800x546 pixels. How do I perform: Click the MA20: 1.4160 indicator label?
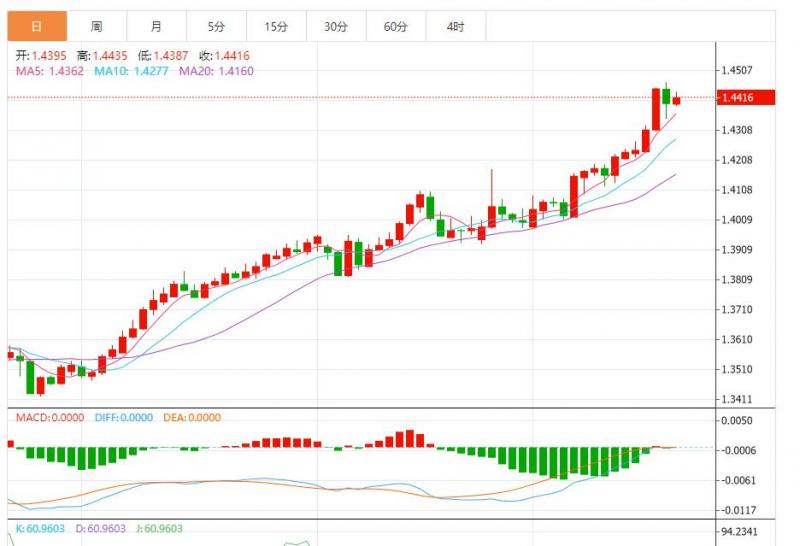tap(216, 71)
